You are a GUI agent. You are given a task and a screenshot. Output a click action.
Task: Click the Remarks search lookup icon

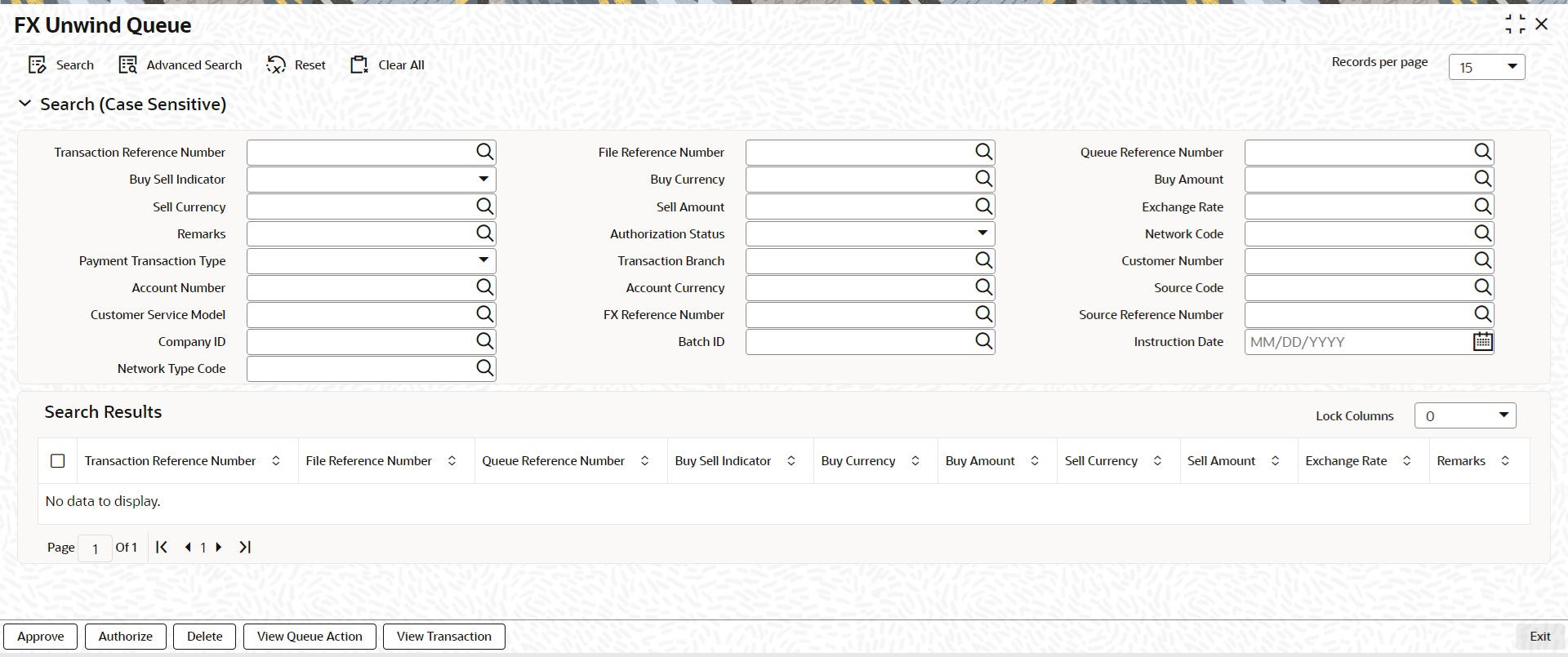point(485,233)
